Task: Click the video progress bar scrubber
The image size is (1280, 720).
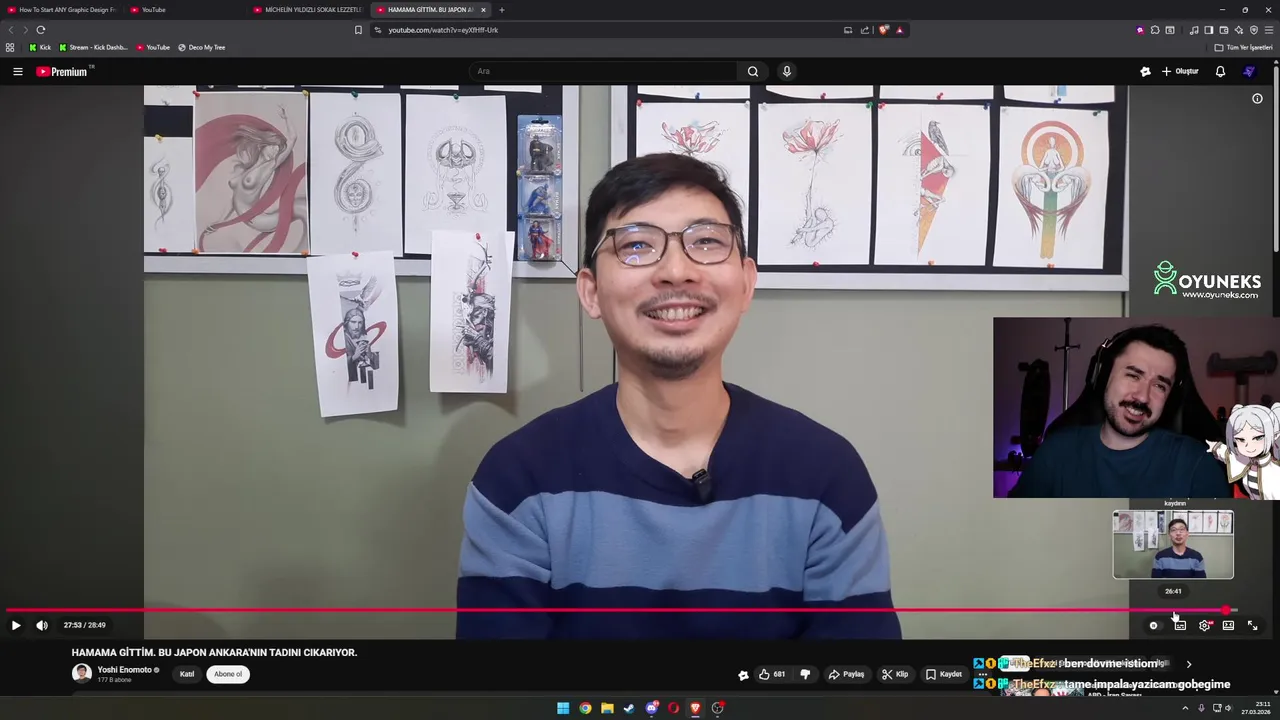Action: pyautogui.click(x=1226, y=610)
